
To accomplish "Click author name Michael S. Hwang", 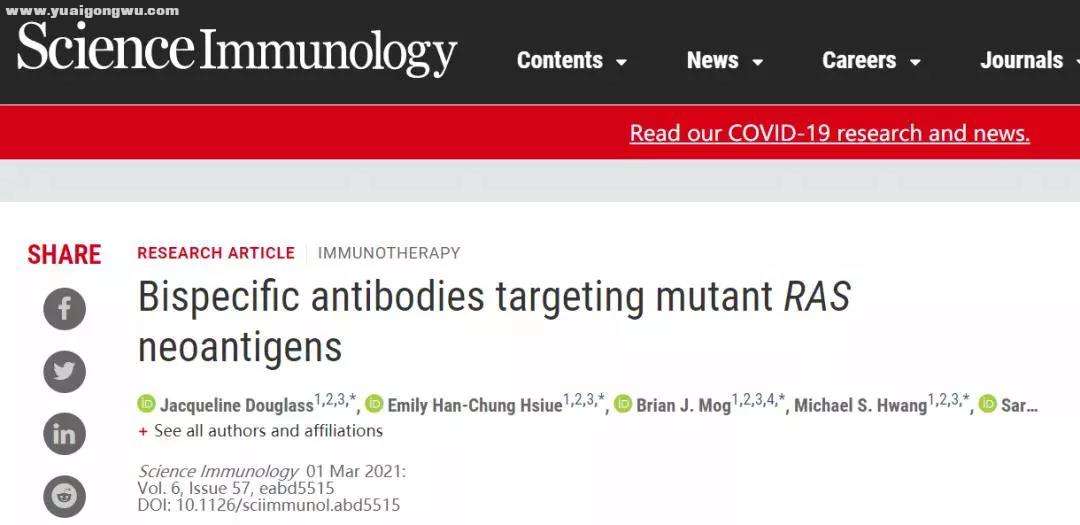I will 860,405.
